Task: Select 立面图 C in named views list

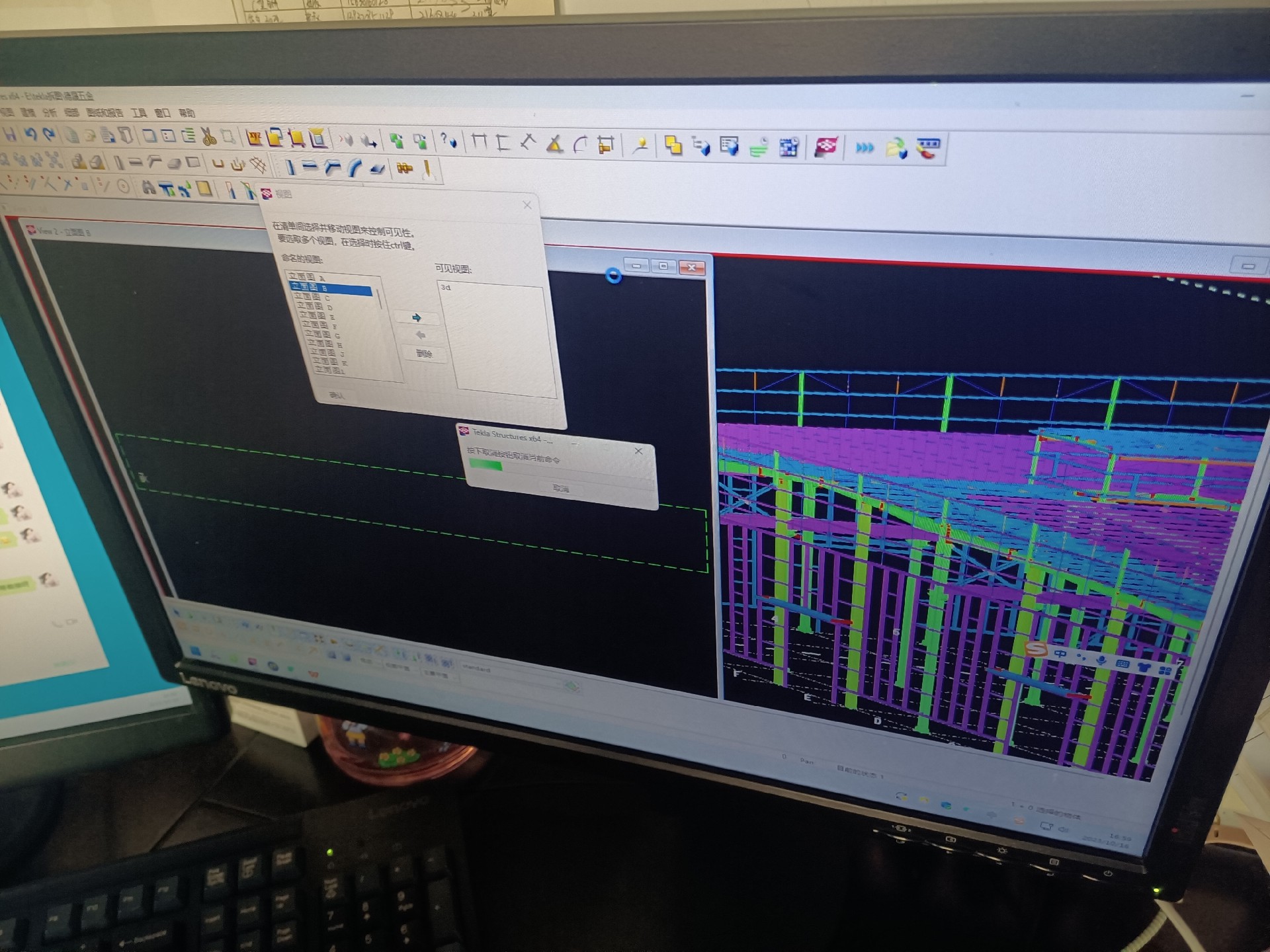Action: click(313, 297)
